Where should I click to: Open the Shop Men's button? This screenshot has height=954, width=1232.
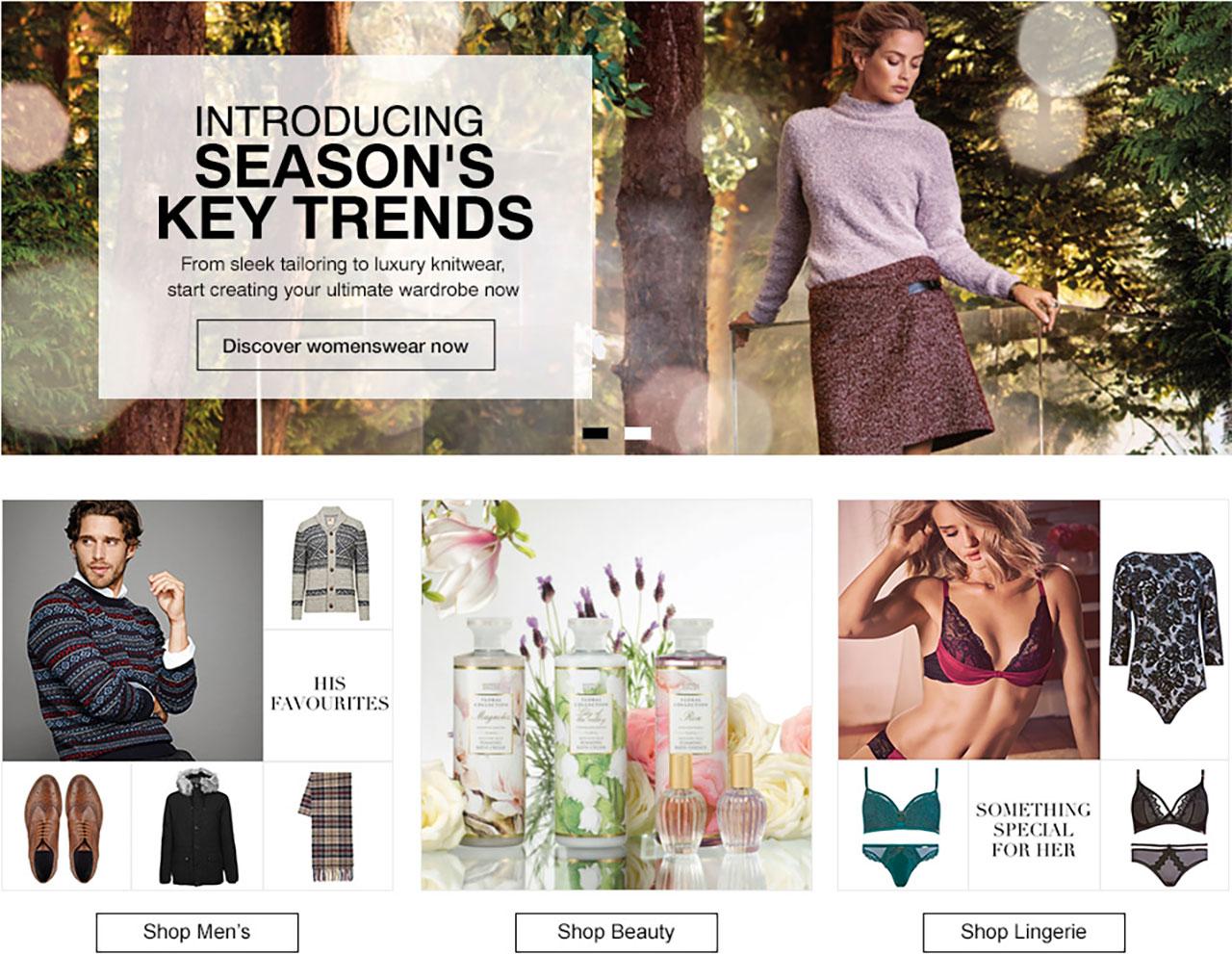click(196, 932)
